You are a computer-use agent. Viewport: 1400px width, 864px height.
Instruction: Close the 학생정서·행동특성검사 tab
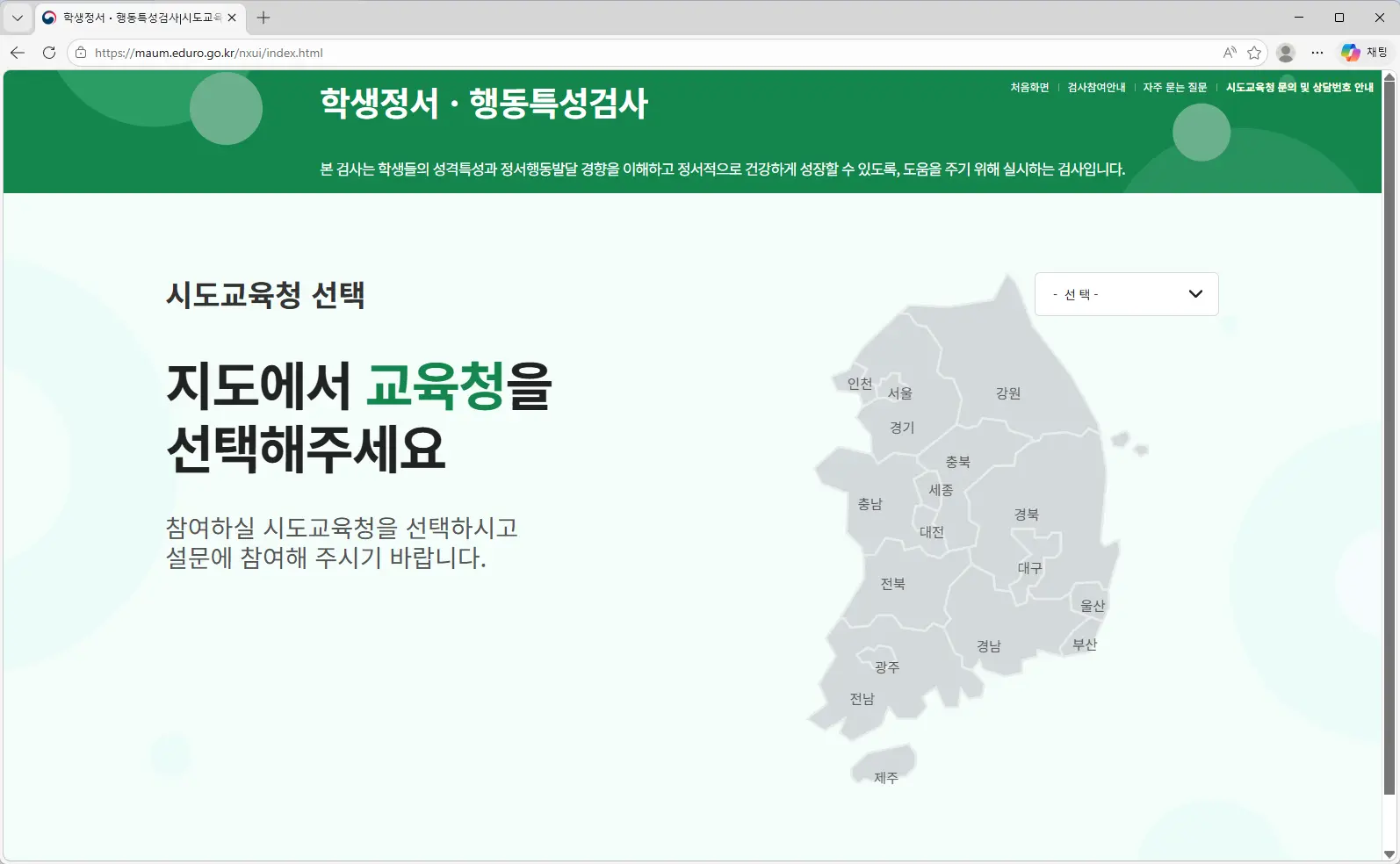(232, 18)
